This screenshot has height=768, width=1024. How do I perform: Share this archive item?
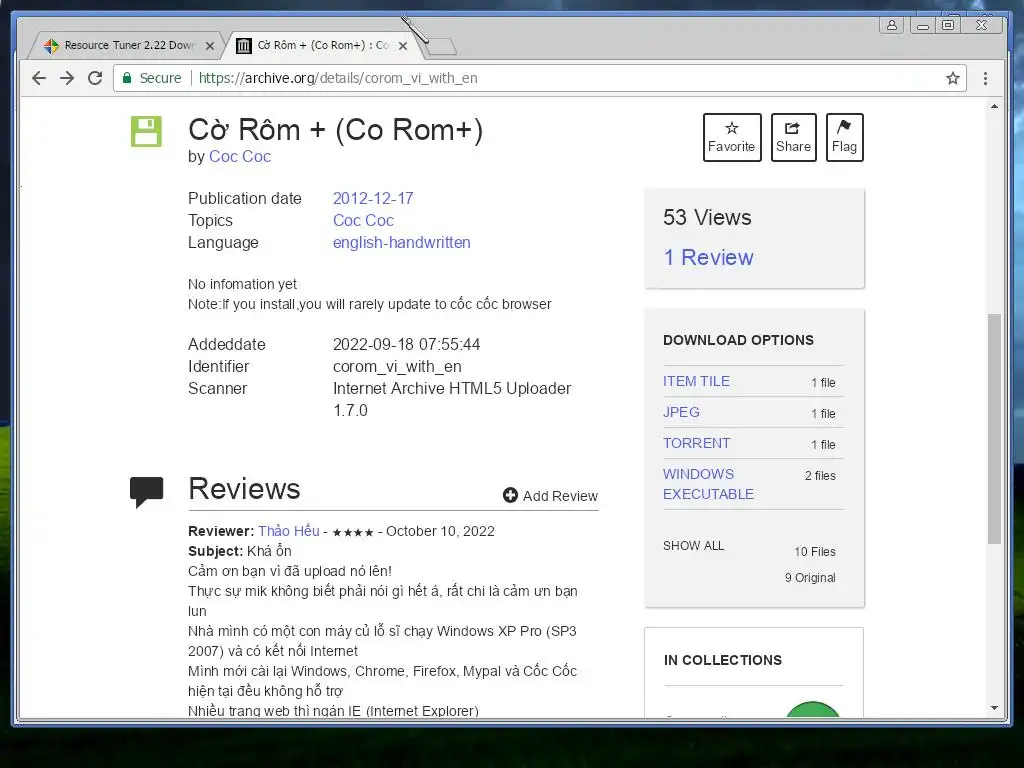[x=793, y=137]
